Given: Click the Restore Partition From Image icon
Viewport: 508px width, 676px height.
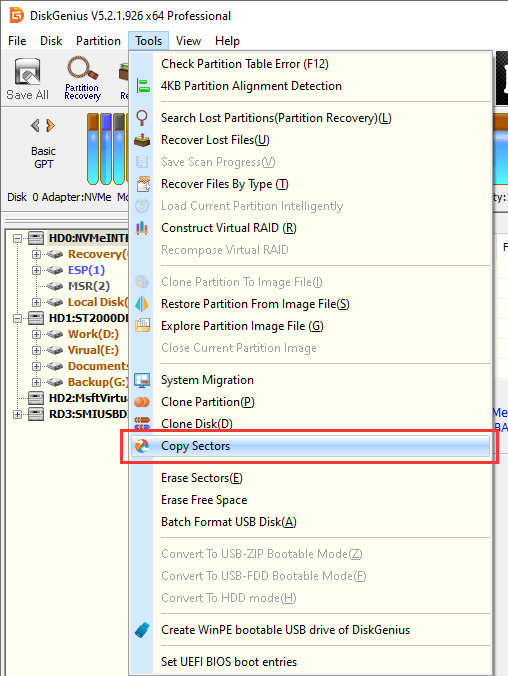Looking at the screenshot, I should coord(142,304).
